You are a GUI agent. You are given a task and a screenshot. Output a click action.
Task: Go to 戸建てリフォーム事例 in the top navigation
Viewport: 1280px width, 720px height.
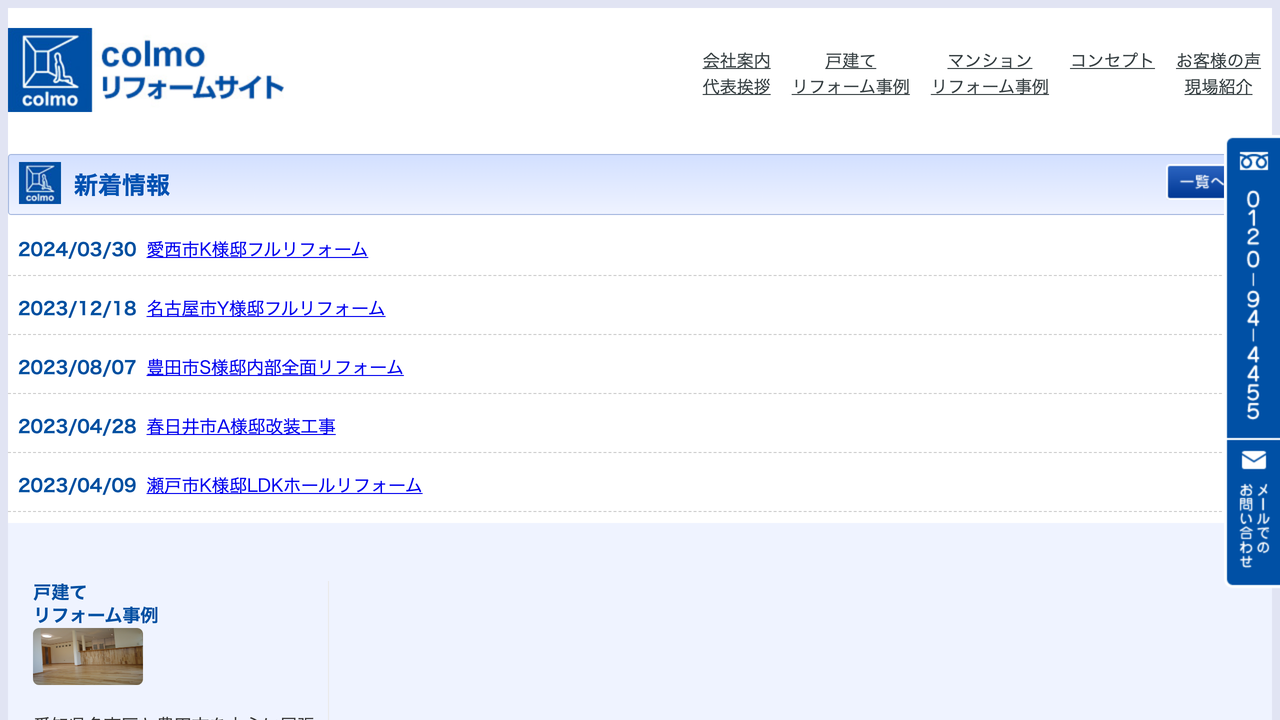(x=851, y=73)
